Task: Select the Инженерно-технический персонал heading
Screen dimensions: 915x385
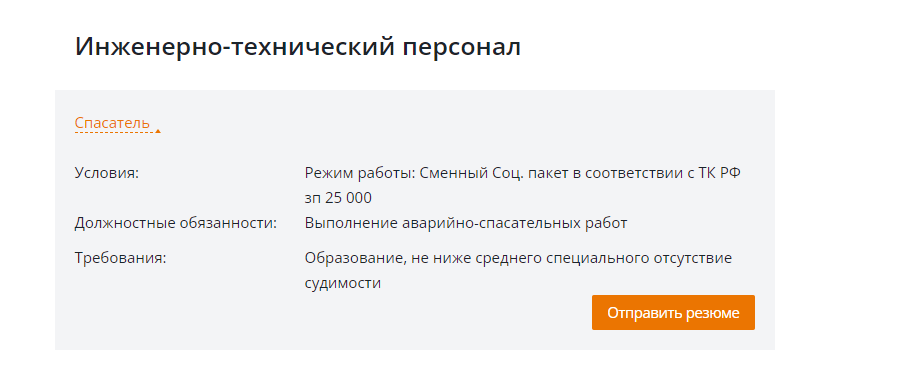Action: point(298,47)
